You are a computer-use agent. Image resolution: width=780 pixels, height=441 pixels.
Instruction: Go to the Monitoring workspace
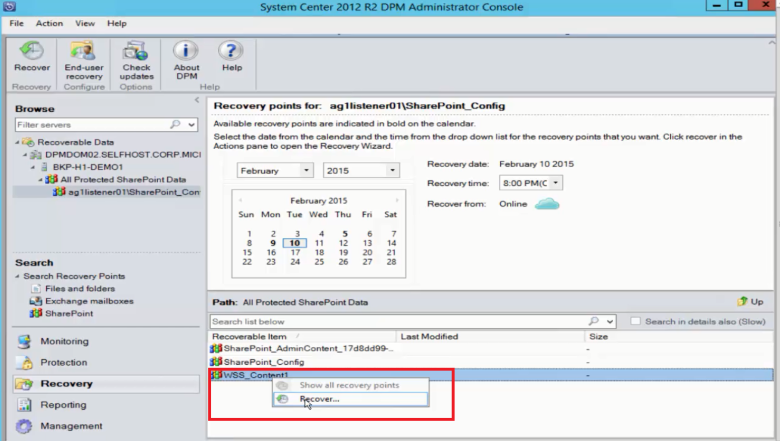pyautogui.click(x=64, y=342)
